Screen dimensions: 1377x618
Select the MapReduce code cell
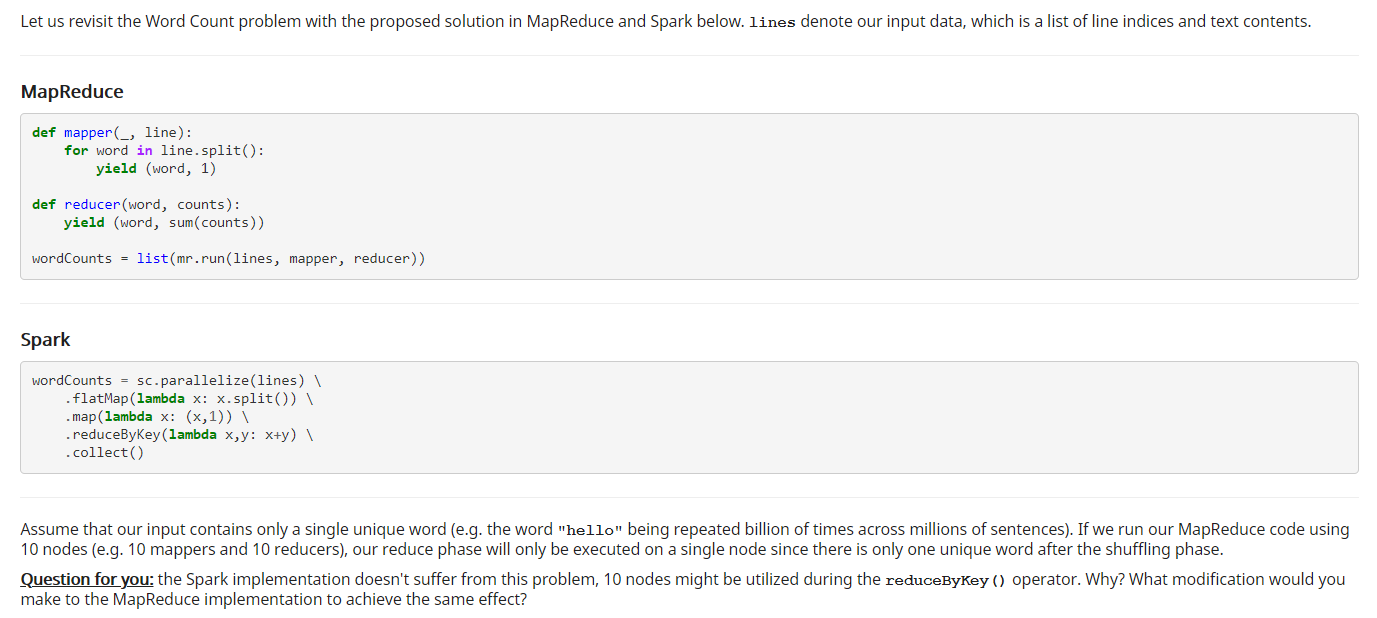click(689, 196)
